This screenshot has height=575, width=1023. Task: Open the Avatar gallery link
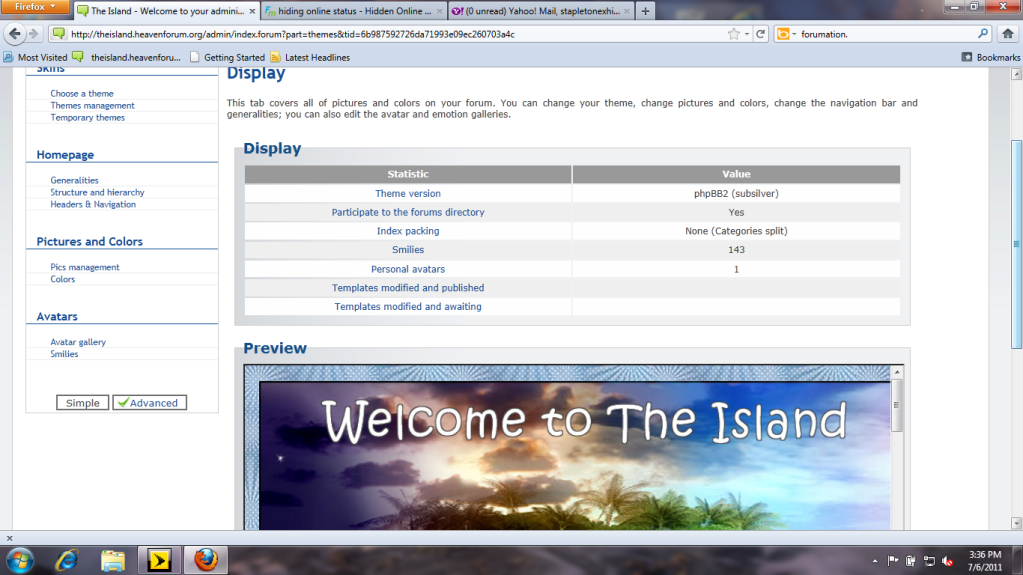pyautogui.click(x=78, y=342)
